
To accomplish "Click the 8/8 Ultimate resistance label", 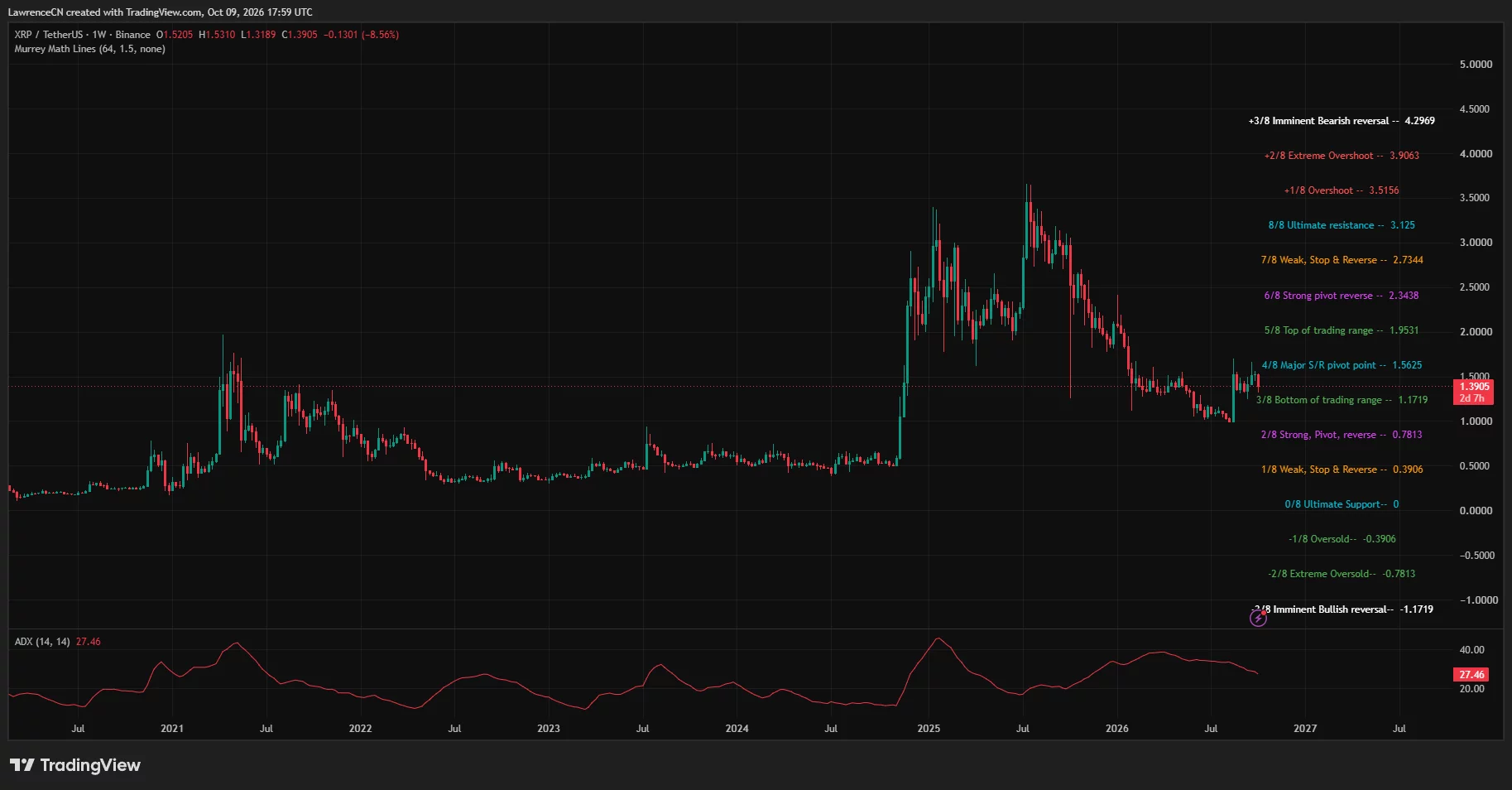I will pyautogui.click(x=1342, y=225).
